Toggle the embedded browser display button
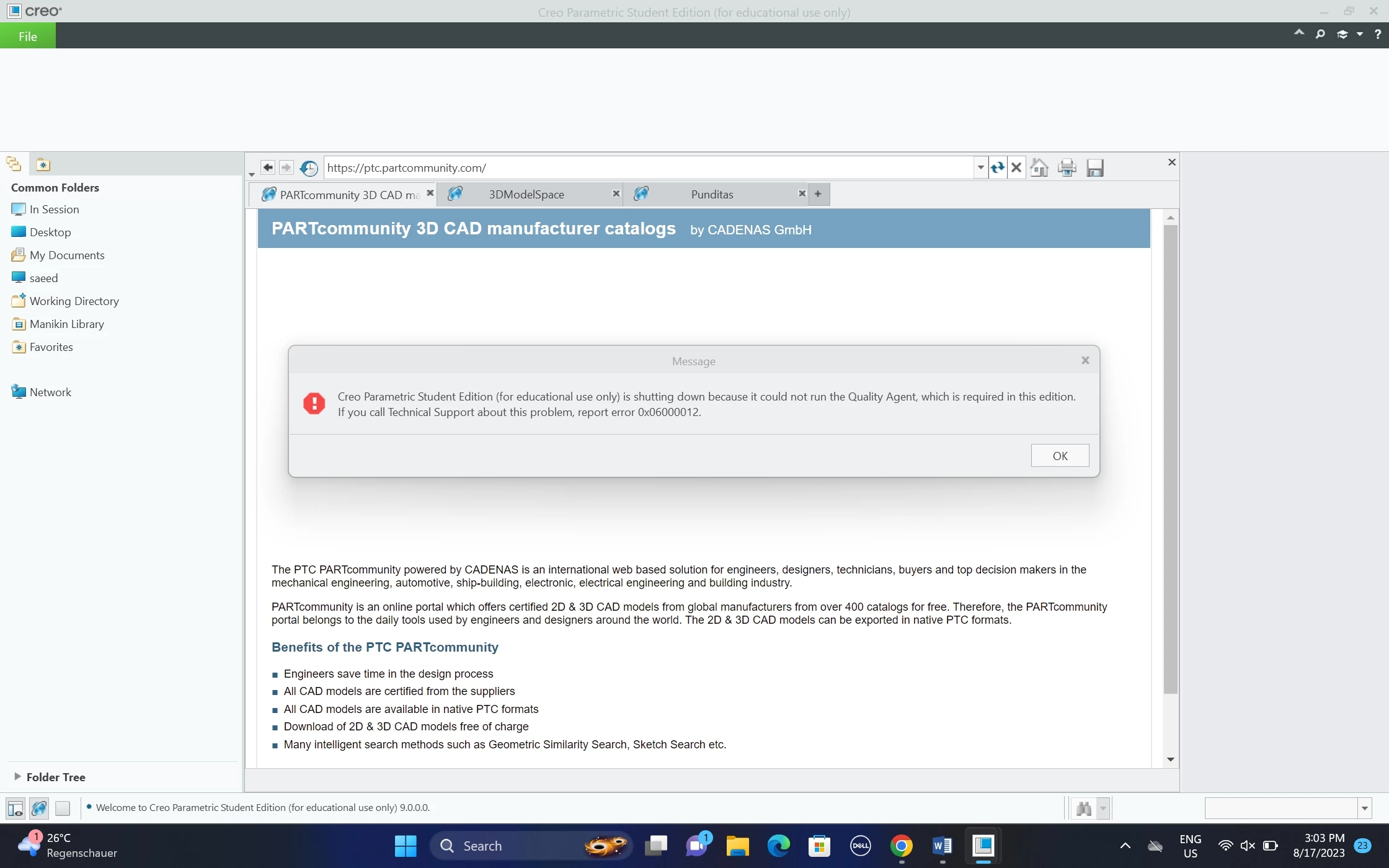Viewport: 1389px width, 868px height. [39, 808]
